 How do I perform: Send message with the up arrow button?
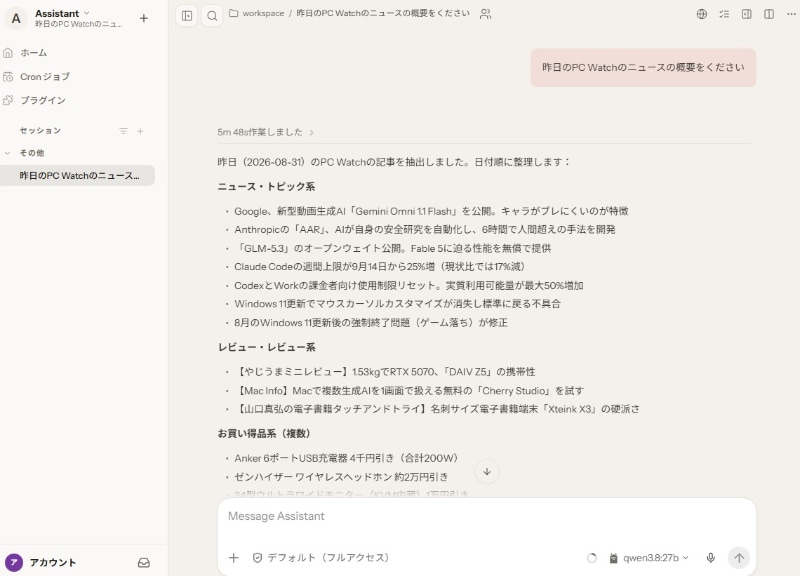[x=739, y=558]
